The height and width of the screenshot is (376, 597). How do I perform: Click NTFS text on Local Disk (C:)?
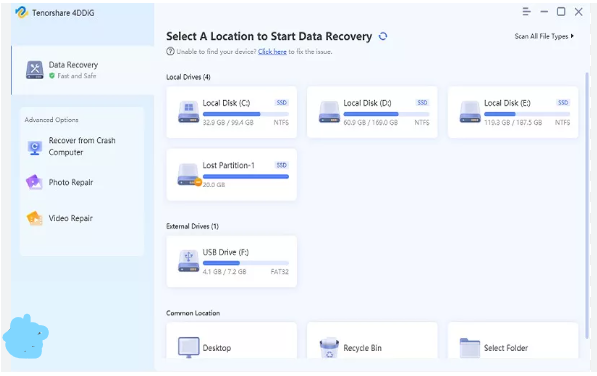281,123
